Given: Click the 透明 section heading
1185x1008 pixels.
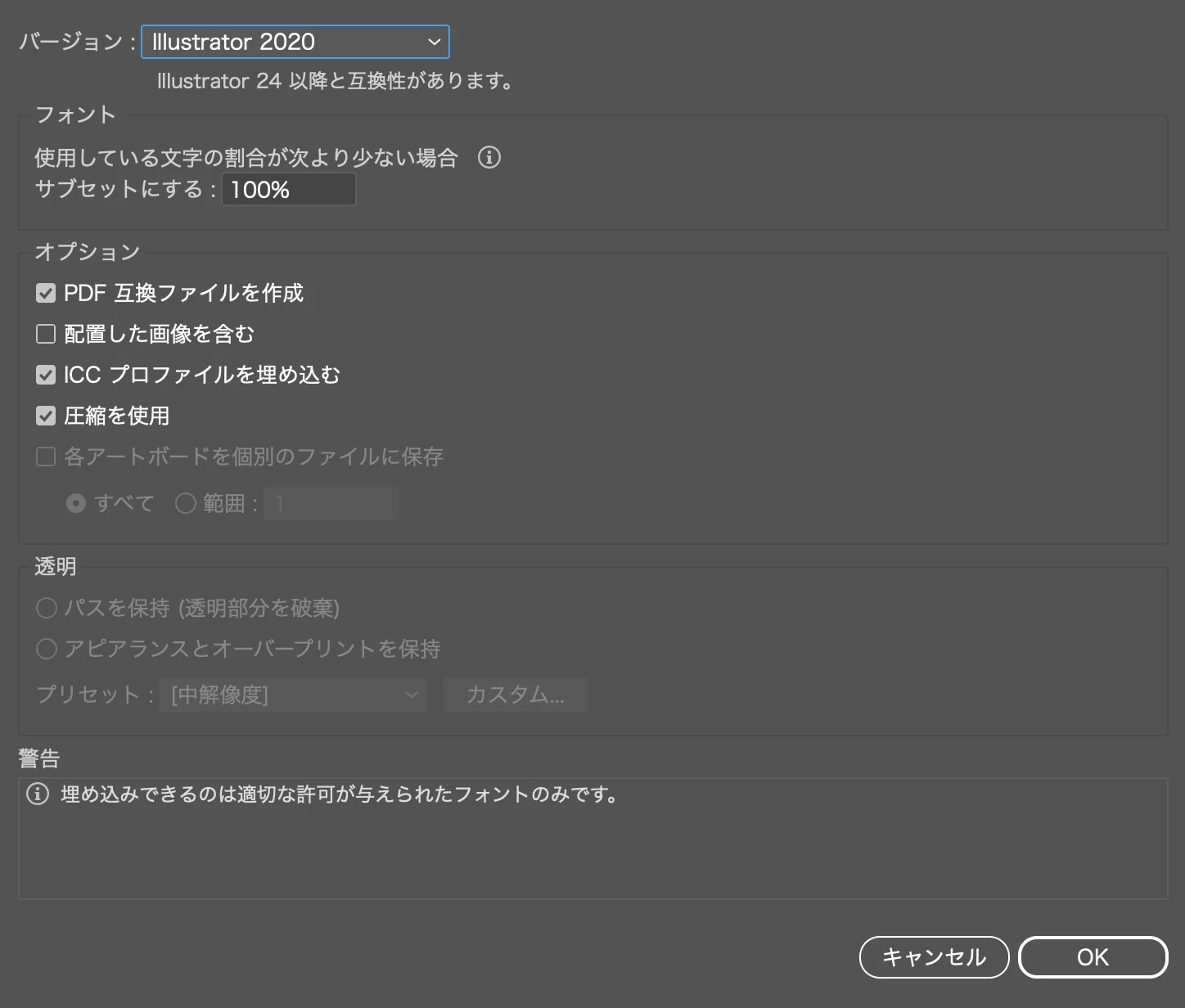Looking at the screenshot, I should coord(56,566).
